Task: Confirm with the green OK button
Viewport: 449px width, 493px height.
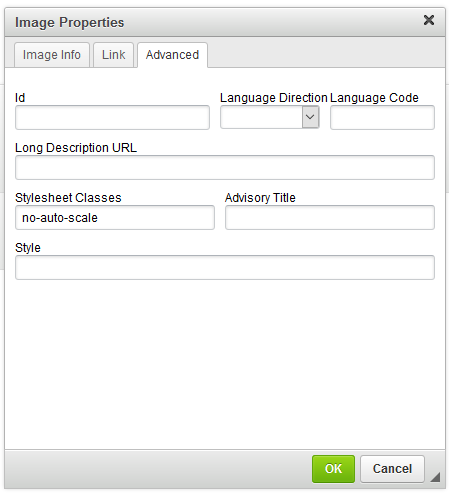Action: point(333,469)
